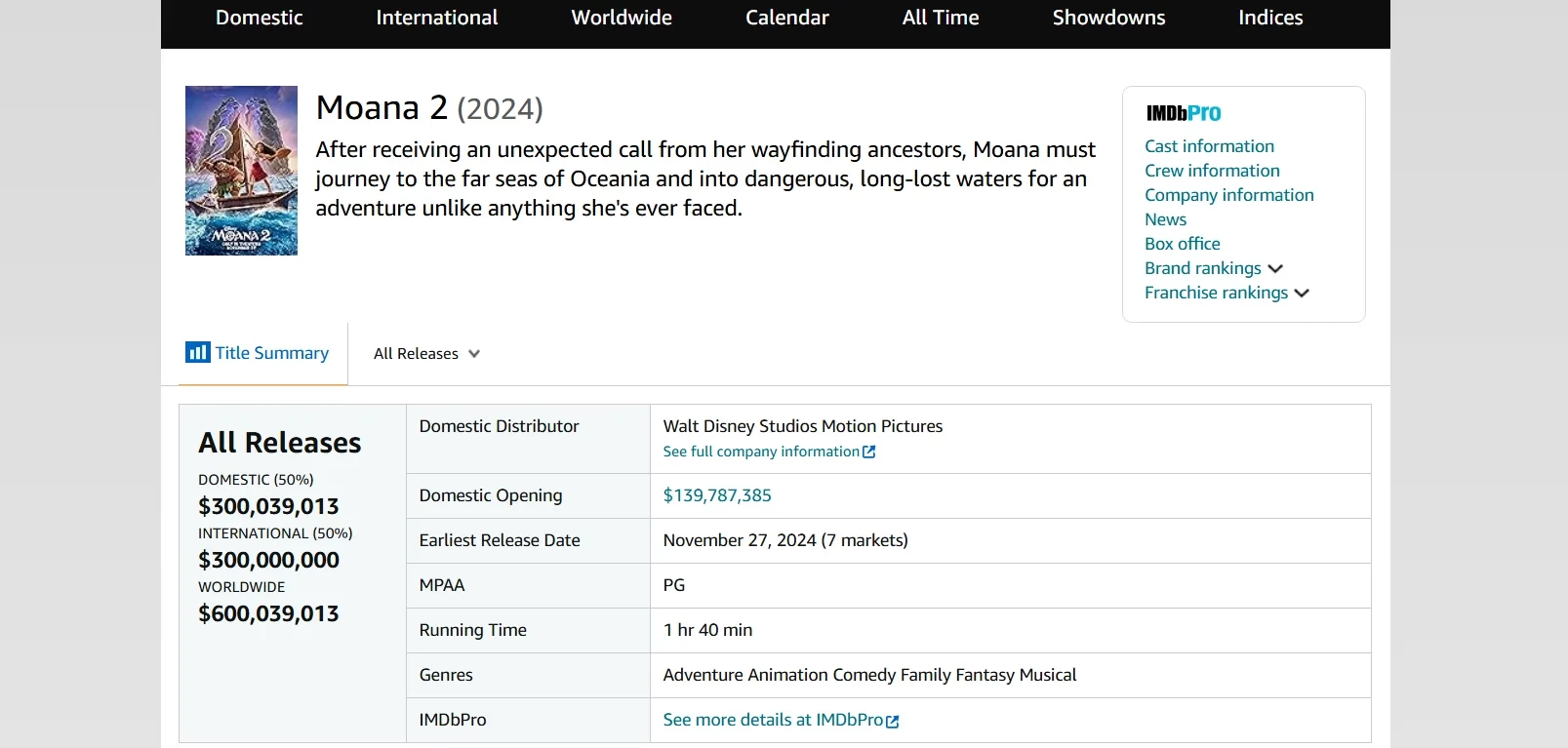
Task: Click external link icon after IMDbPro details
Action: pyautogui.click(x=892, y=721)
